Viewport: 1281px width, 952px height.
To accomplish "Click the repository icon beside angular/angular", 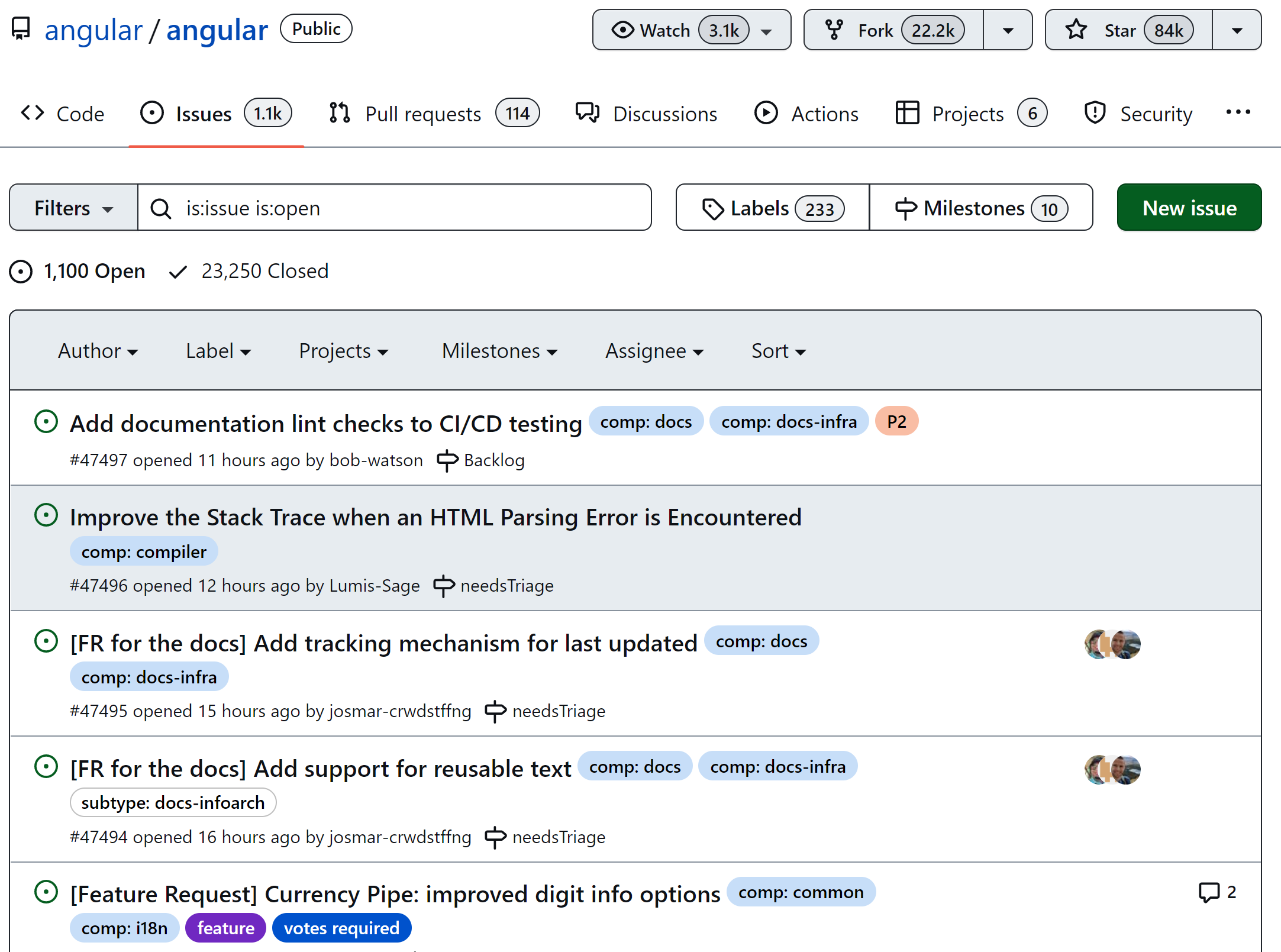I will 21,29.
